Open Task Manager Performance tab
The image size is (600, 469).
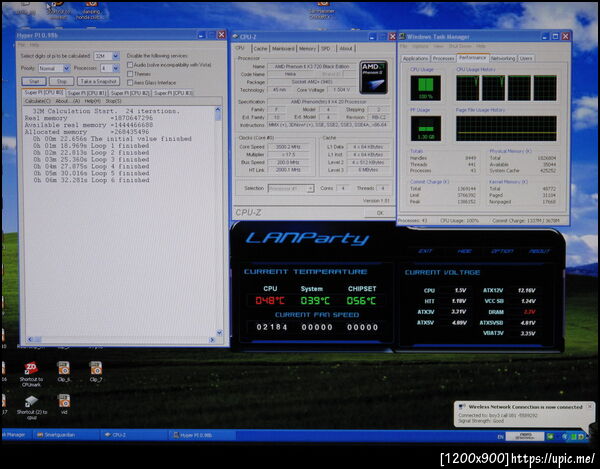[x=473, y=58]
